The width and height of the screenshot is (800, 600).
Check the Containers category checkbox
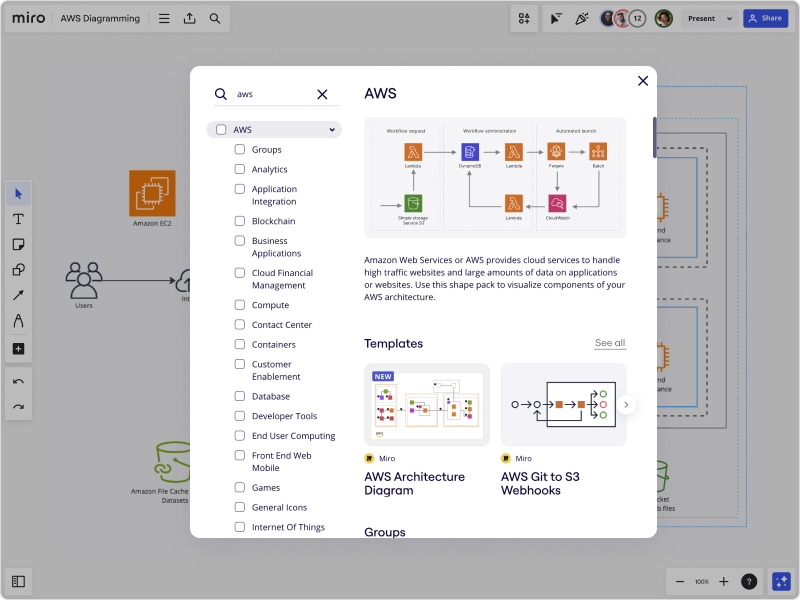[239, 344]
